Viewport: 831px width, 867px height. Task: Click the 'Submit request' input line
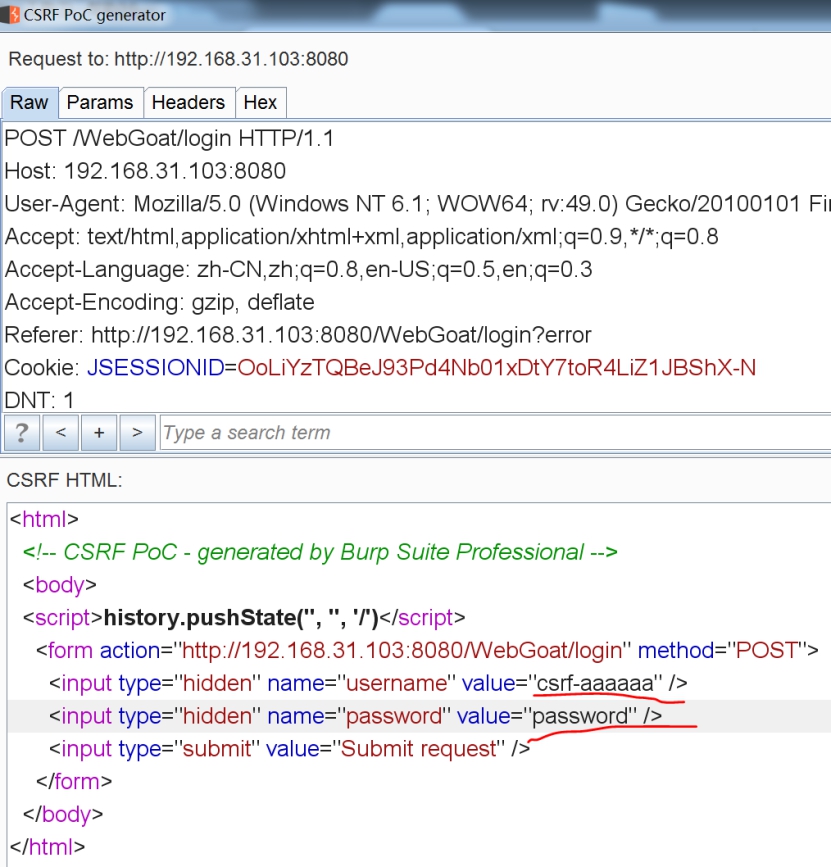(290, 749)
